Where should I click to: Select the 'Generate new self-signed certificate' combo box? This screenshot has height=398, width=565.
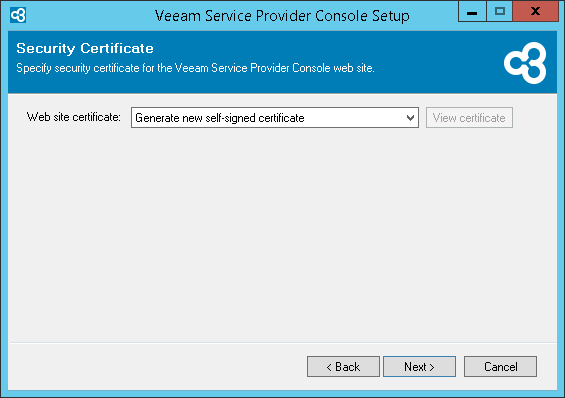(275, 117)
